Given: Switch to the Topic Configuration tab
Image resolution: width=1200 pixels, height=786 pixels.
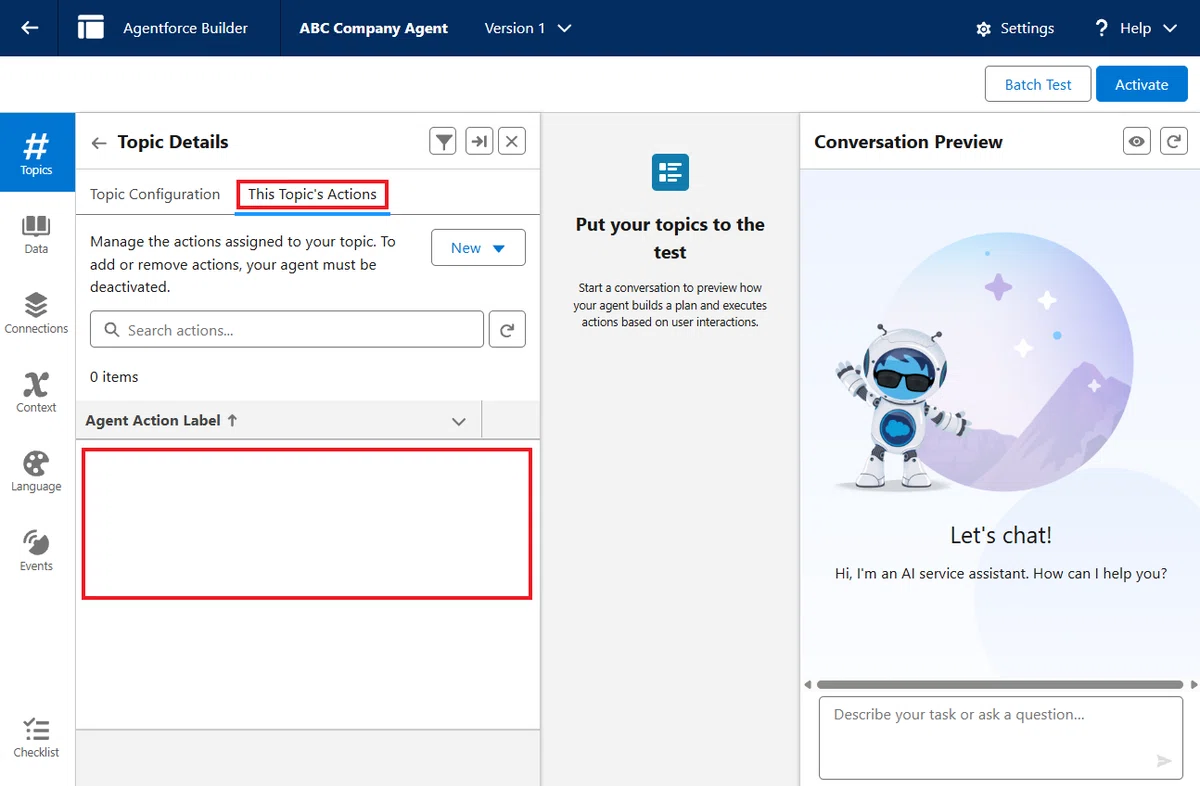Looking at the screenshot, I should point(155,194).
